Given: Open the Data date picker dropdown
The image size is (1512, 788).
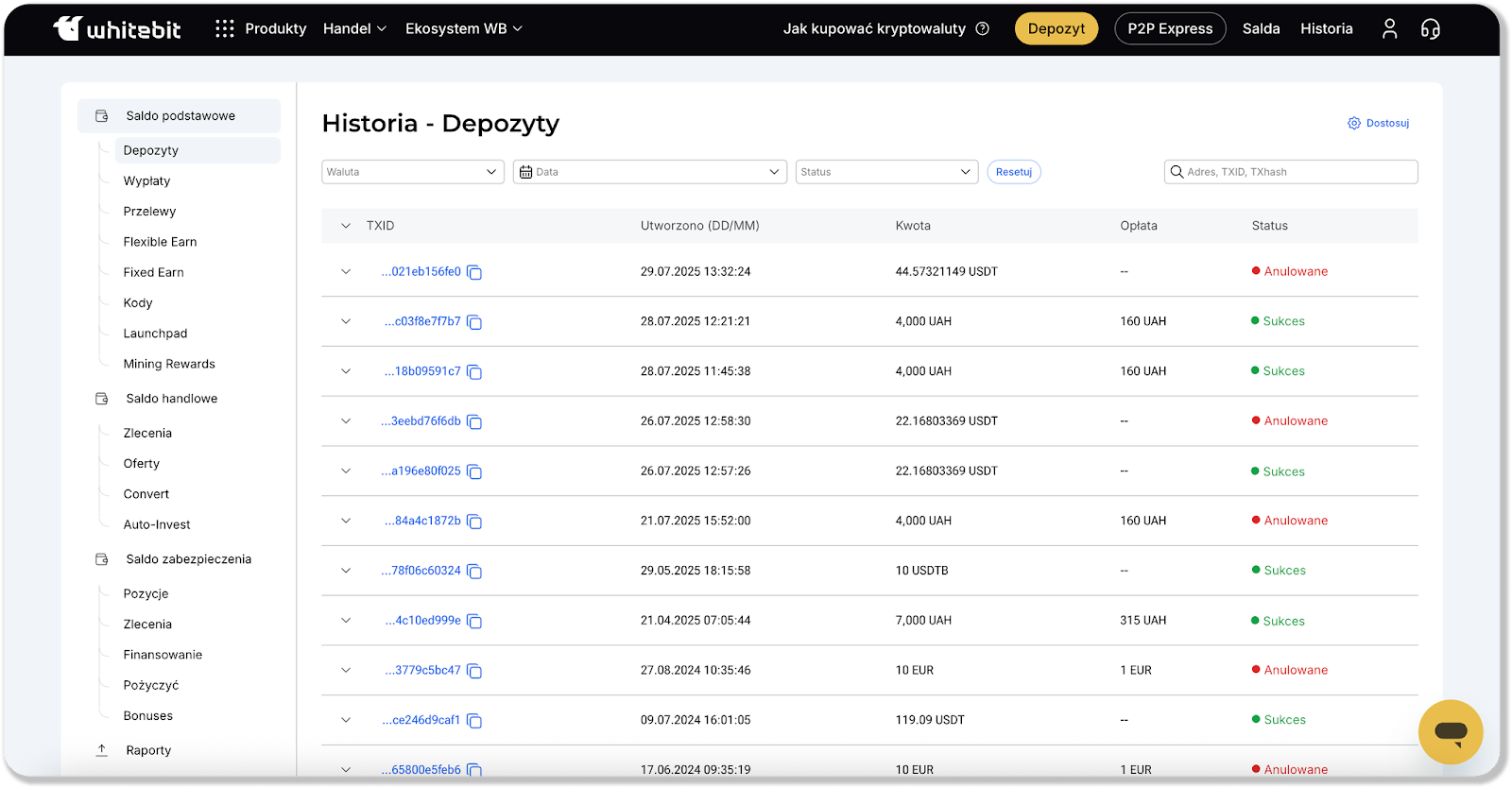Looking at the screenshot, I should click(649, 172).
